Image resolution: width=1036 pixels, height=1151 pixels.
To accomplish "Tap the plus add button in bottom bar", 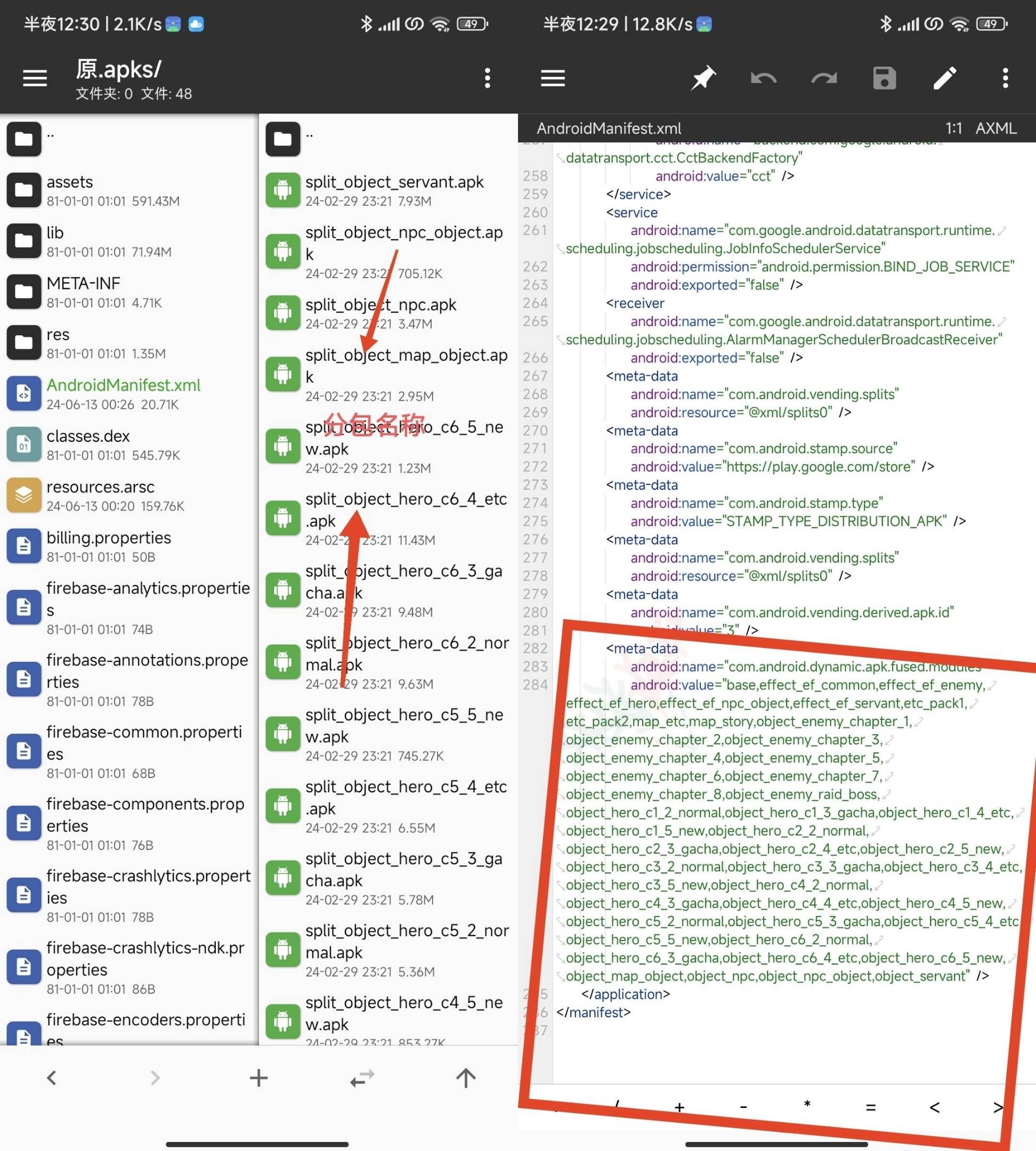I will [258, 1077].
